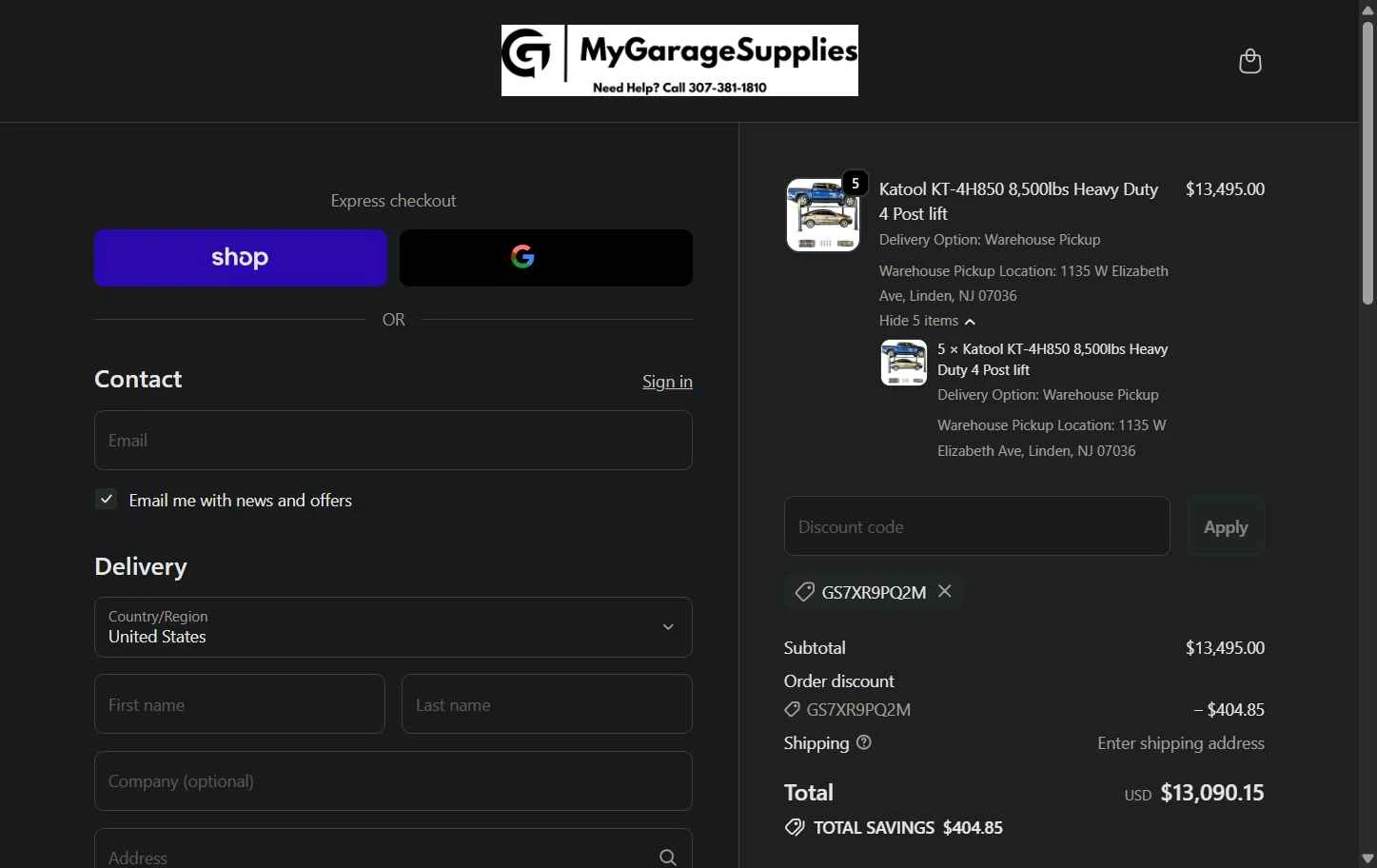The image size is (1377, 868).
Task: Click the quantity badge showing 5
Action: (855, 183)
